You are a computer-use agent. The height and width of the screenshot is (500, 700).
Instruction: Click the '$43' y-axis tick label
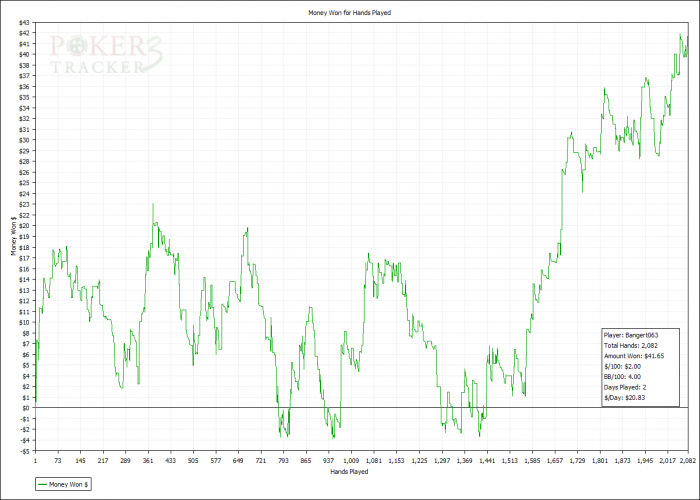tap(24, 22)
